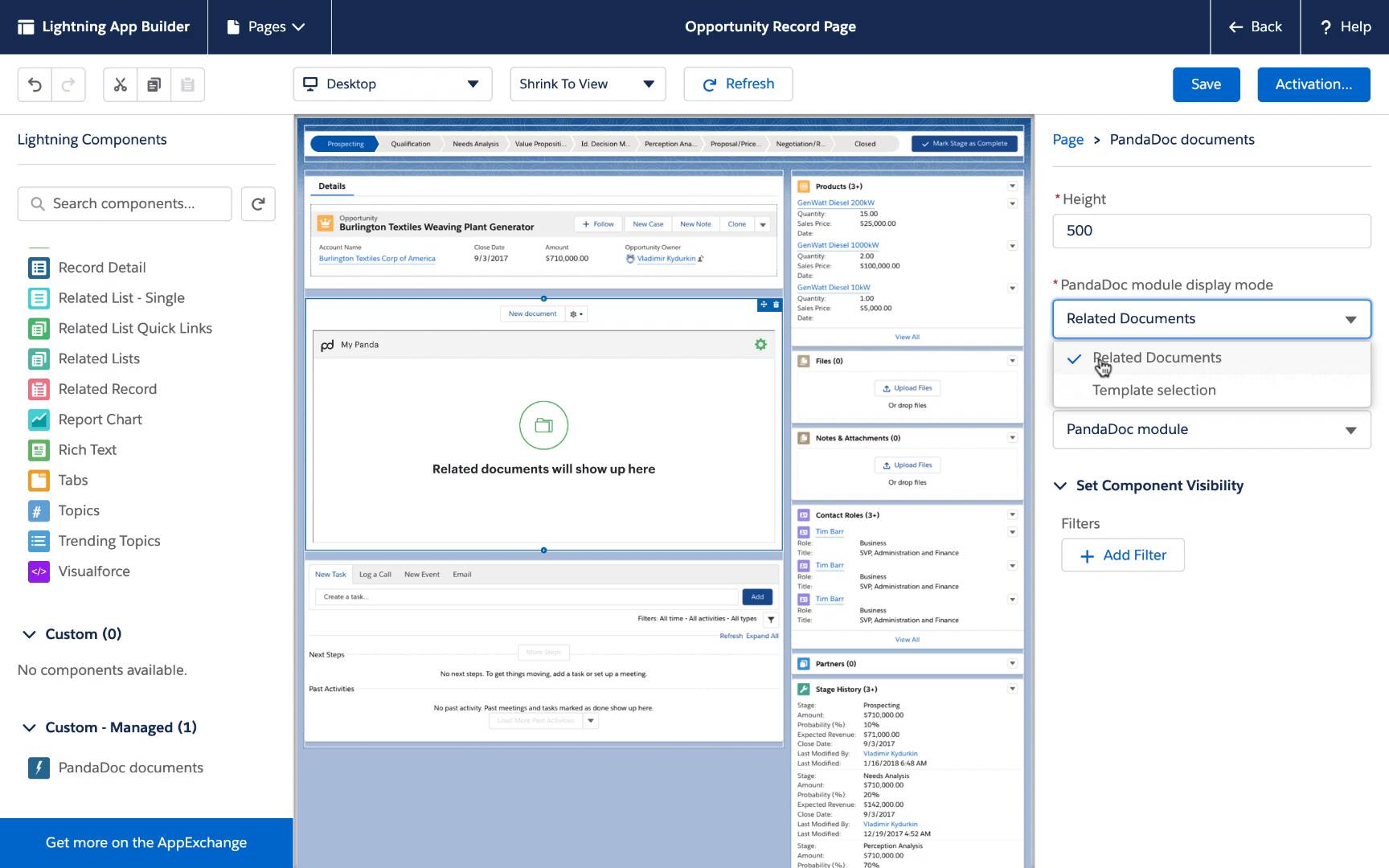This screenshot has width=1389, height=868.
Task: Click the Email tab in activity
Action: [x=462, y=575]
